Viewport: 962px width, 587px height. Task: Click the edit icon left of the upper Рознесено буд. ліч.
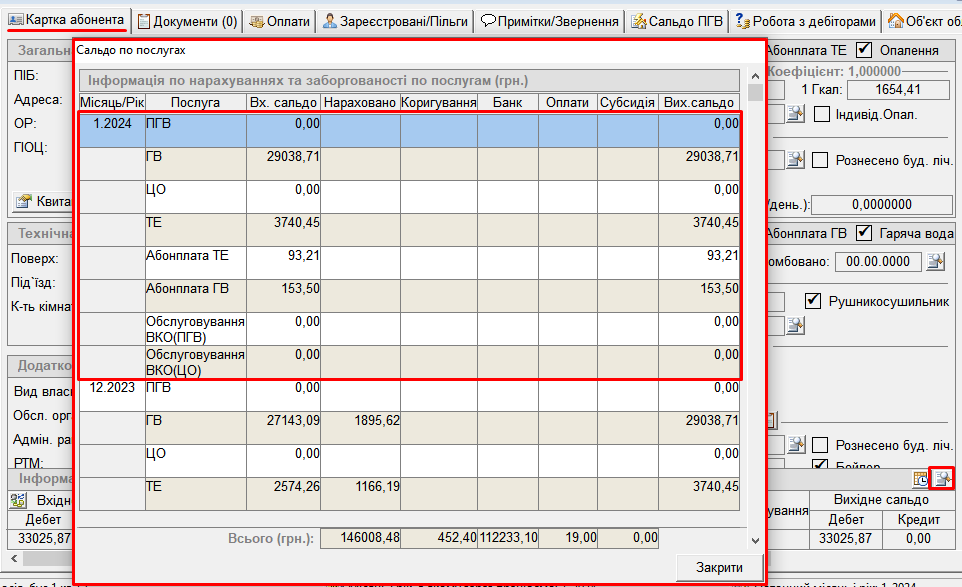pyautogui.click(x=795, y=160)
